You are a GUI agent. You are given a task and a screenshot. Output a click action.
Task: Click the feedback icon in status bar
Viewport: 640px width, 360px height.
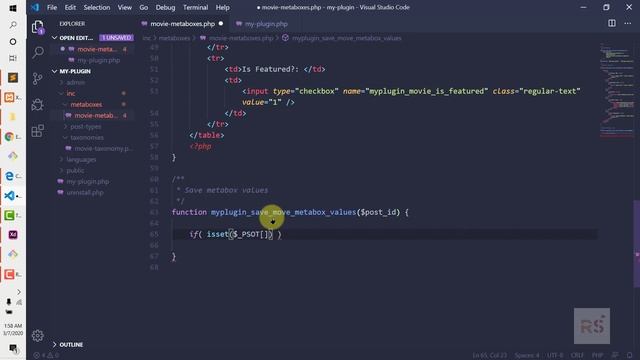coord(615,356)
